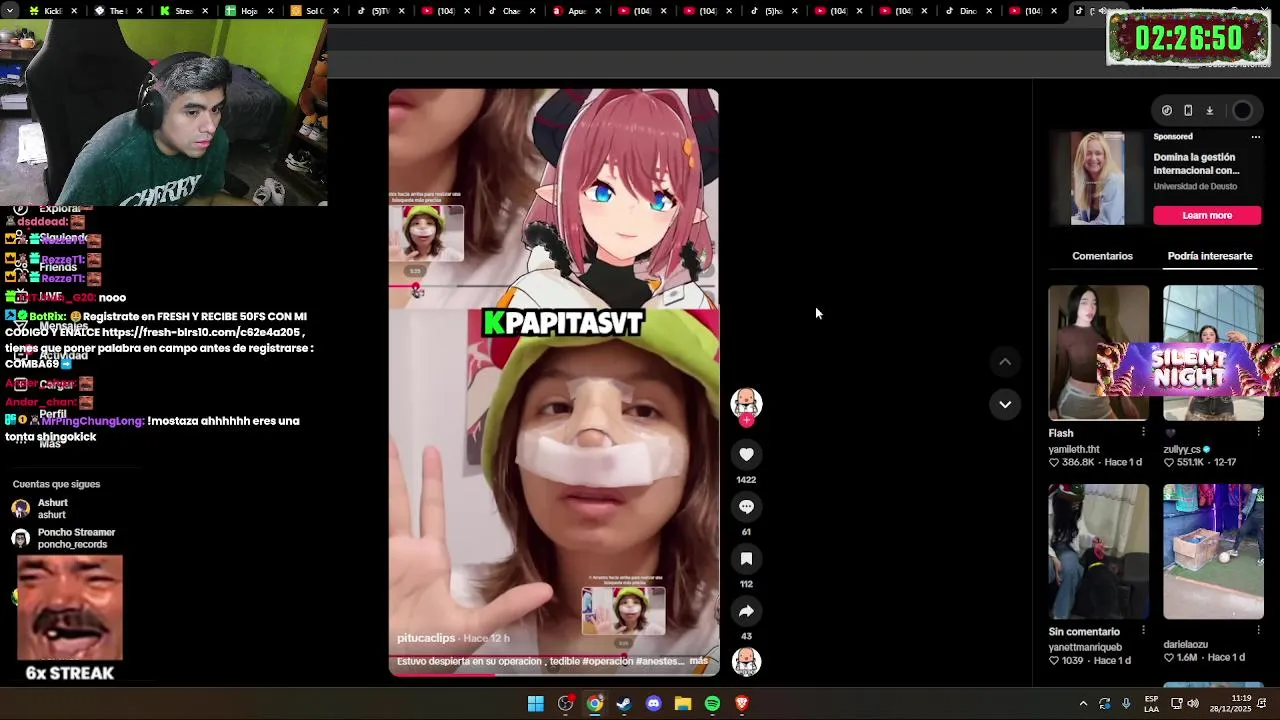The height and width of the screenshot is (720, 1280).
Task: Open the volume icon in system tray
Action: pyautogui.click(x=1193, y=704)
